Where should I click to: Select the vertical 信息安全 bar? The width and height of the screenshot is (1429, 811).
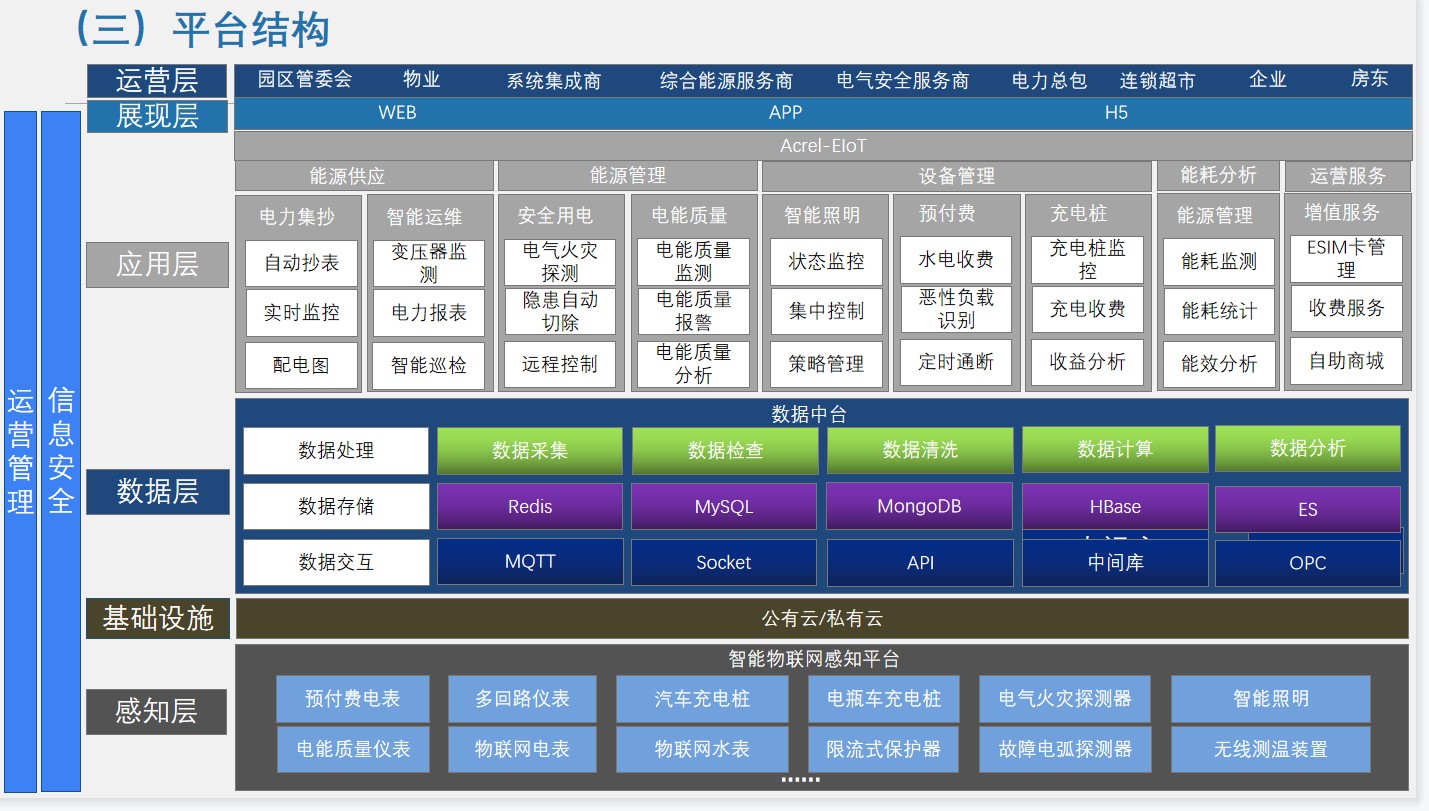coord(61,451)
